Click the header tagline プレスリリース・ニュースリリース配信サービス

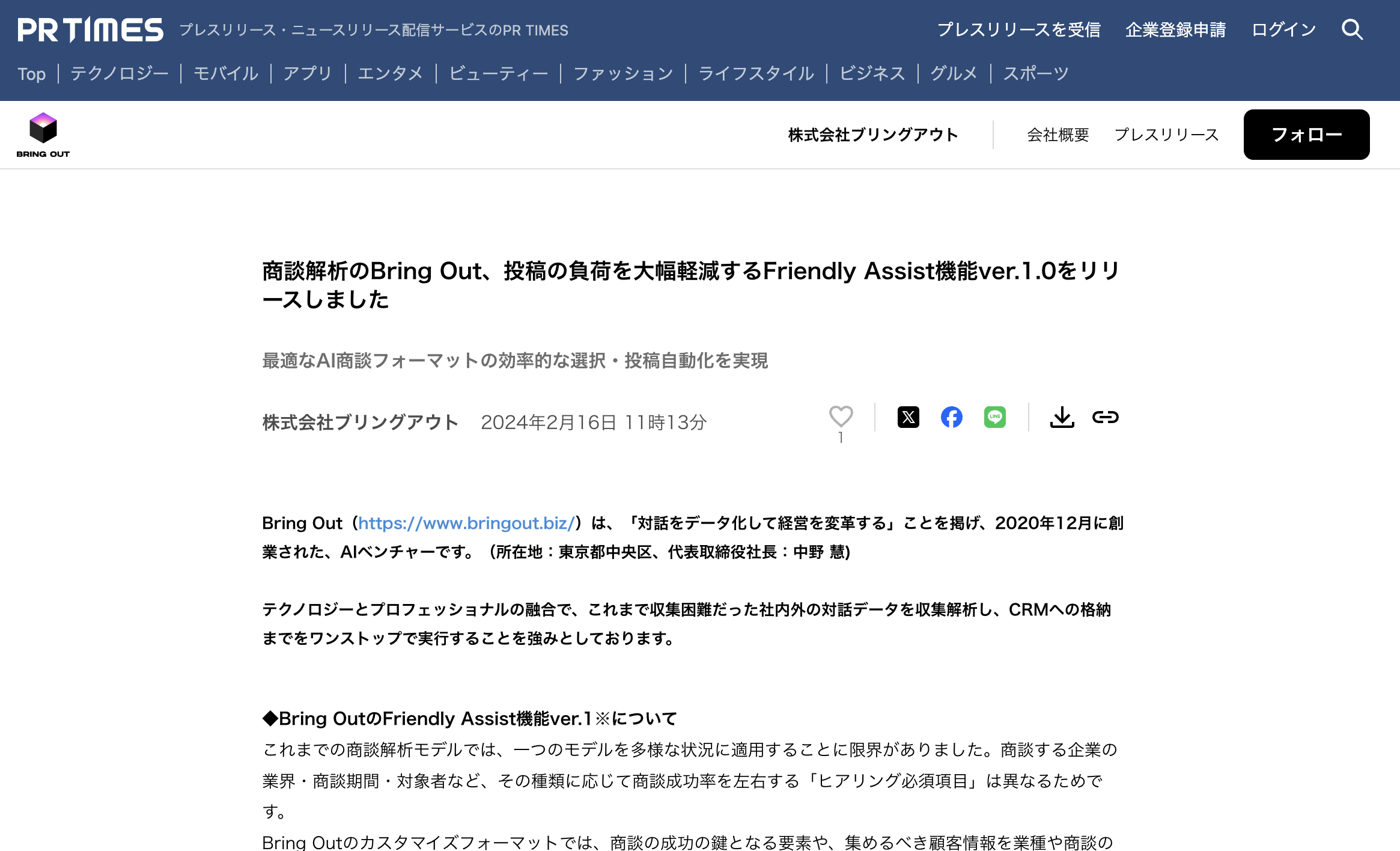[374, 30]
